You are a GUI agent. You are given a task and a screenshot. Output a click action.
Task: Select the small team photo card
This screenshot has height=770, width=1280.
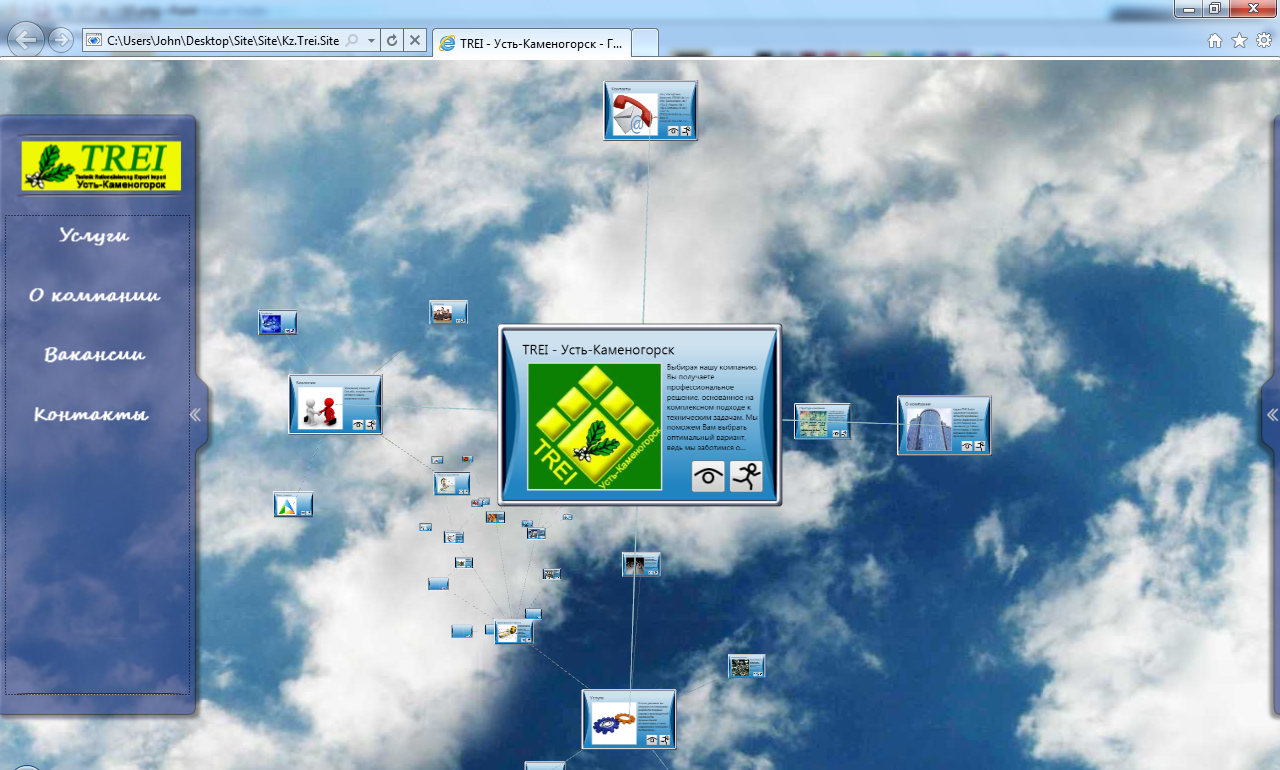coord(448,312)
